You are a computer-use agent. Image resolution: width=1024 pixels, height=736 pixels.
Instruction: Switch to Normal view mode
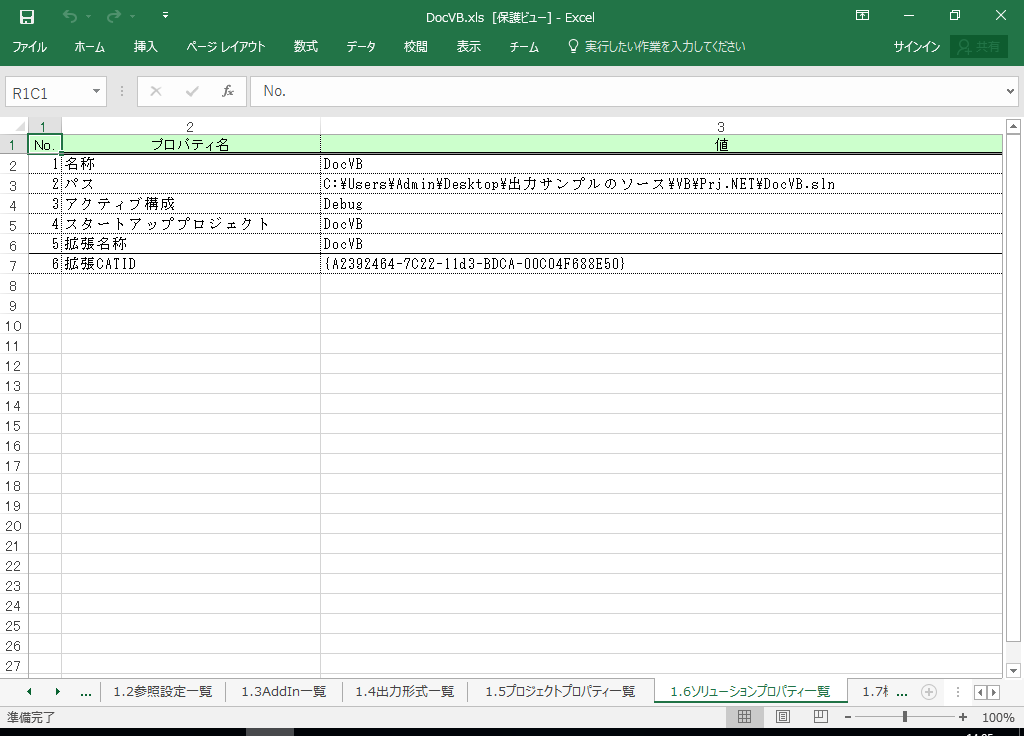tap(744, 717)
